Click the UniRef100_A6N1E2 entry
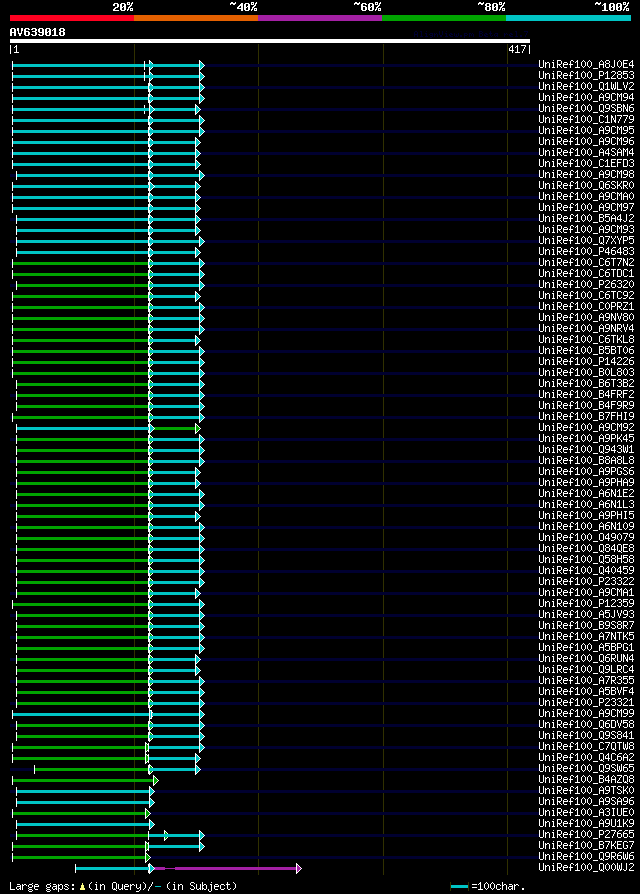Image resolution: width=640 pixels, height=894 pixels. pyautogui.click(x=586, y=493)
